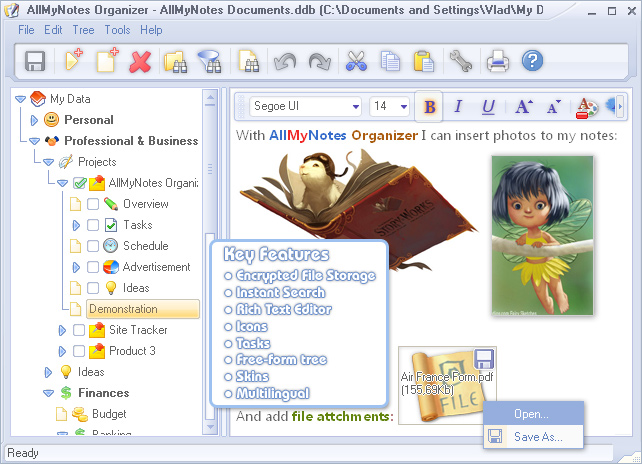The width and height of the screenshot is (642, 464).
Task: Check the Product 3 checkbox
Action: click(79, 351)
